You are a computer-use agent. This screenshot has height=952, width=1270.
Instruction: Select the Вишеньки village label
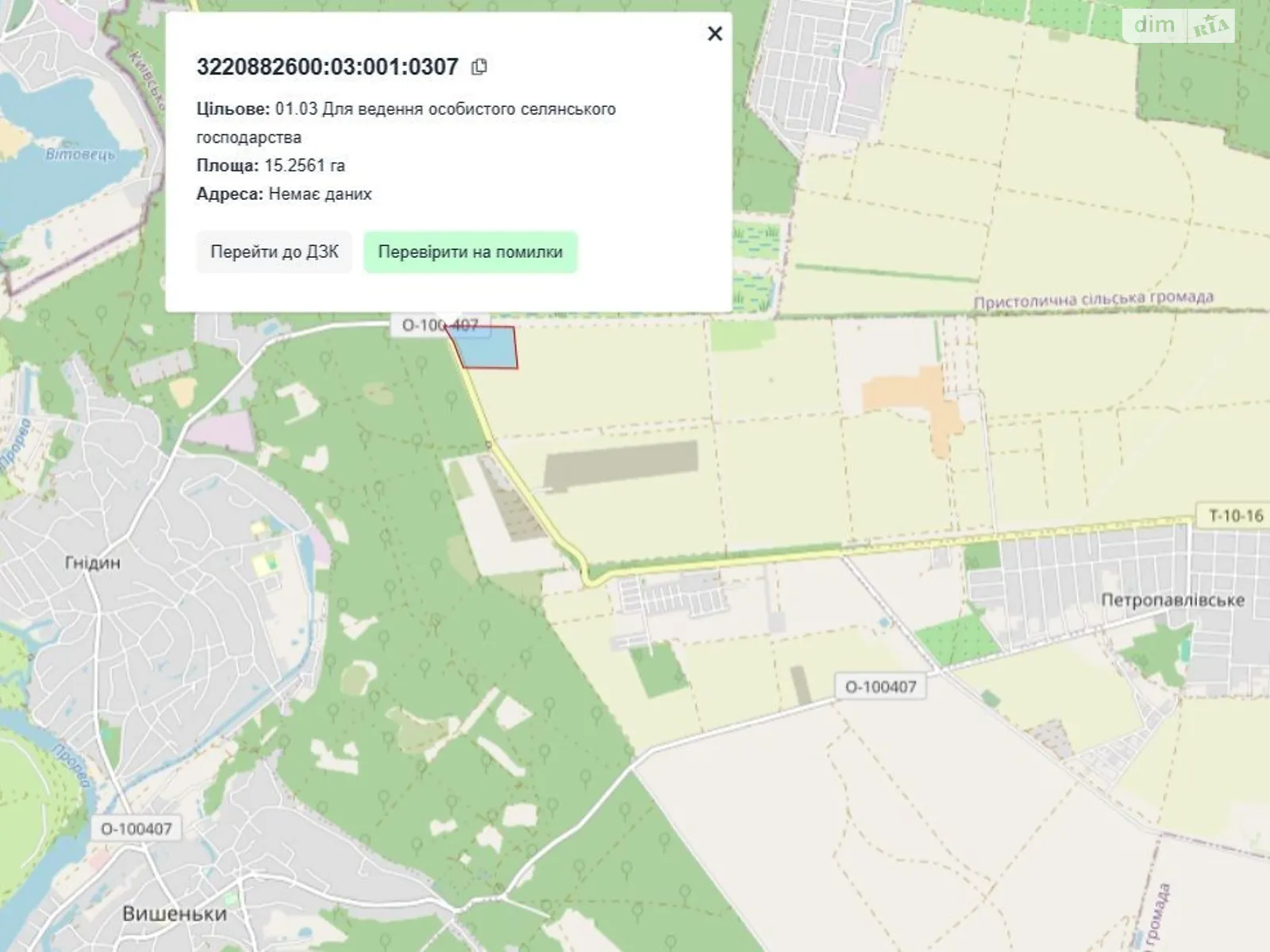tap(175, 914)
